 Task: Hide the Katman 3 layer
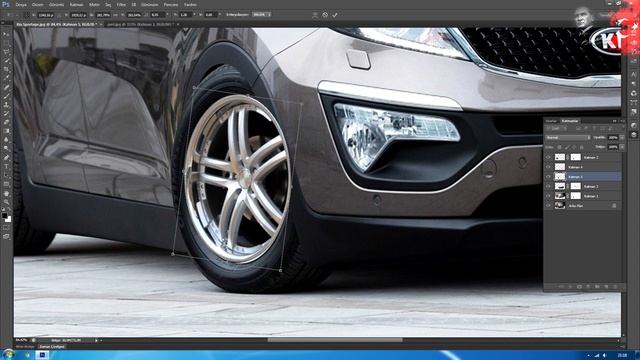coord(548,186)
